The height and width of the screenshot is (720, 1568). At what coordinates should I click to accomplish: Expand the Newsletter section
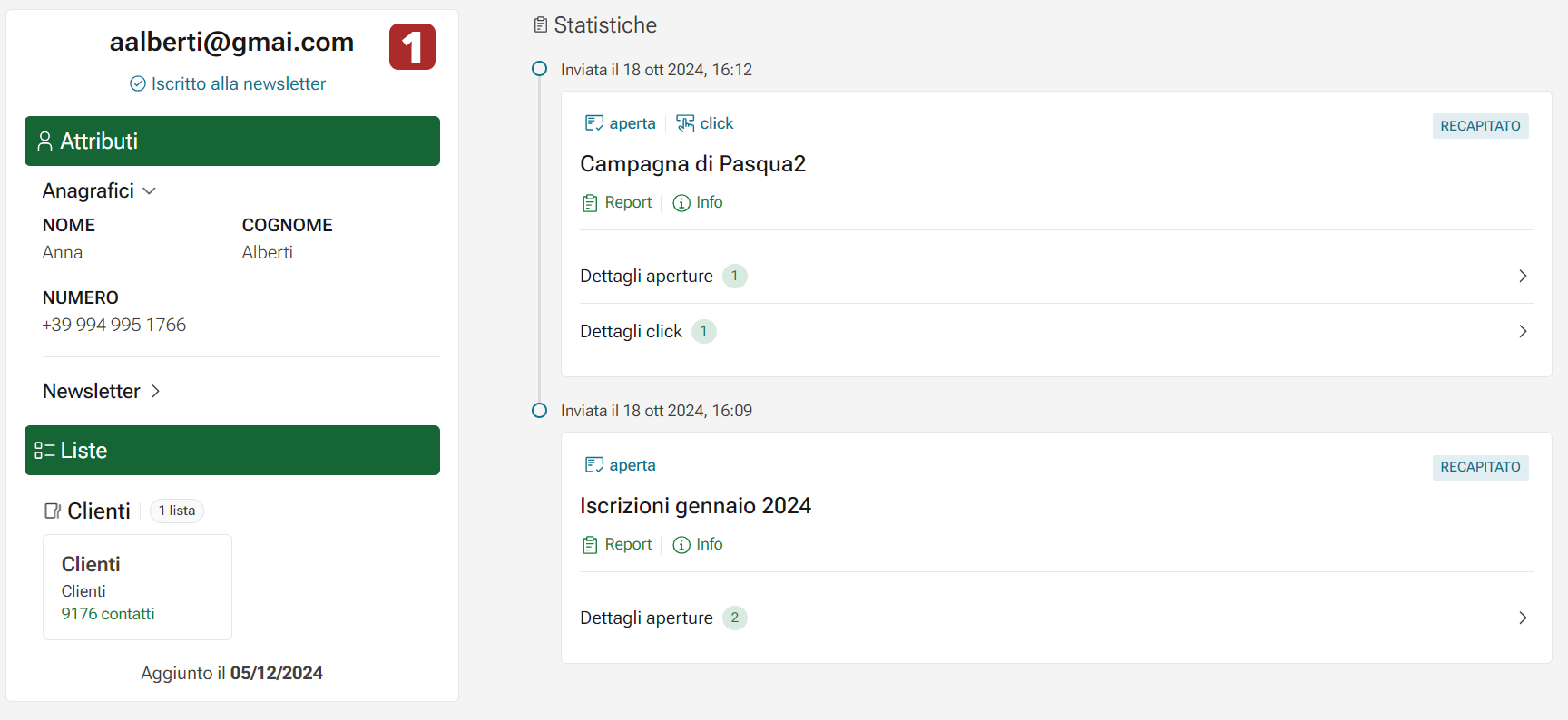155,391
